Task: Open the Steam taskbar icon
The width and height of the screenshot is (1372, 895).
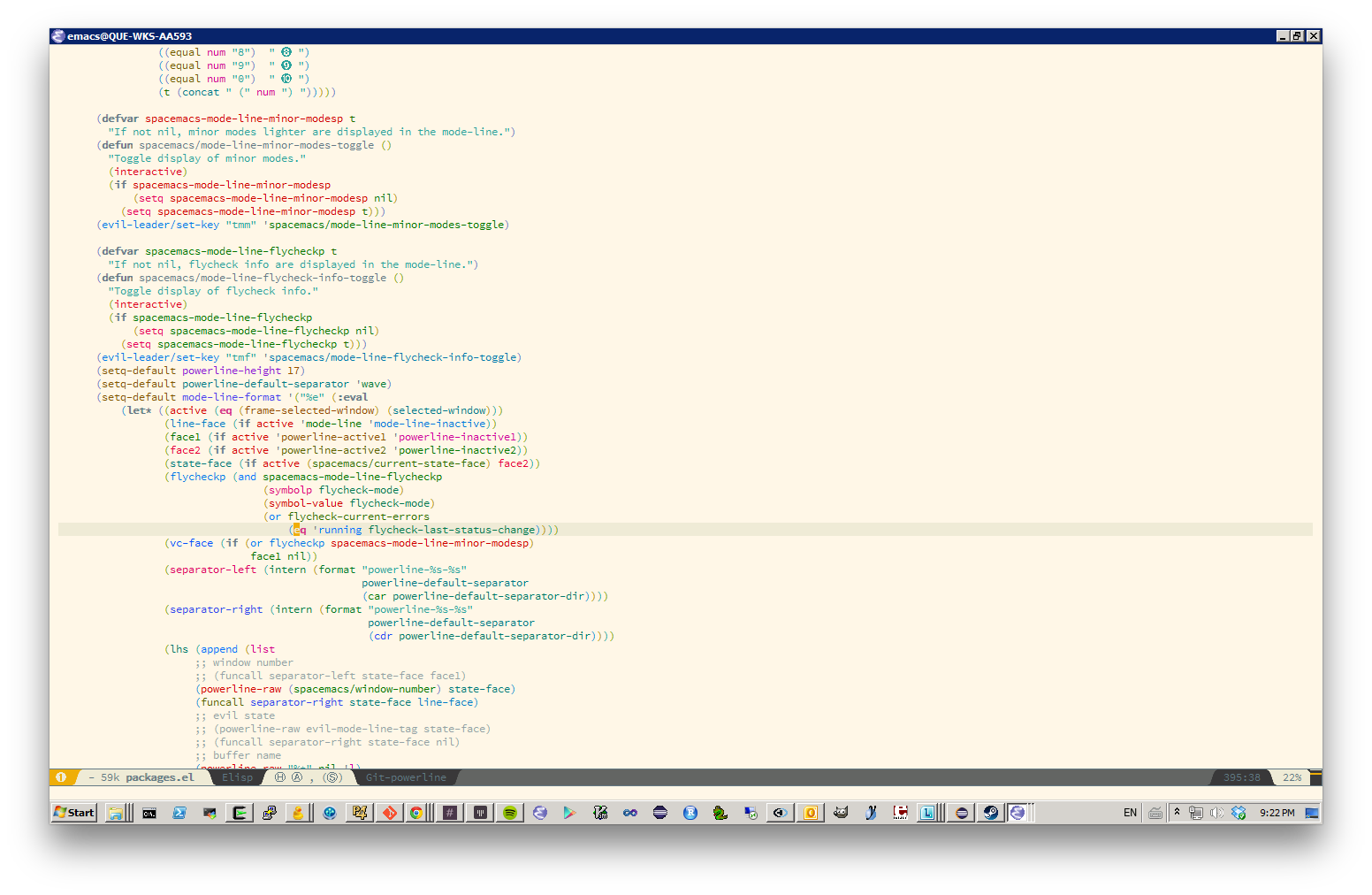Action: point(990,812)
